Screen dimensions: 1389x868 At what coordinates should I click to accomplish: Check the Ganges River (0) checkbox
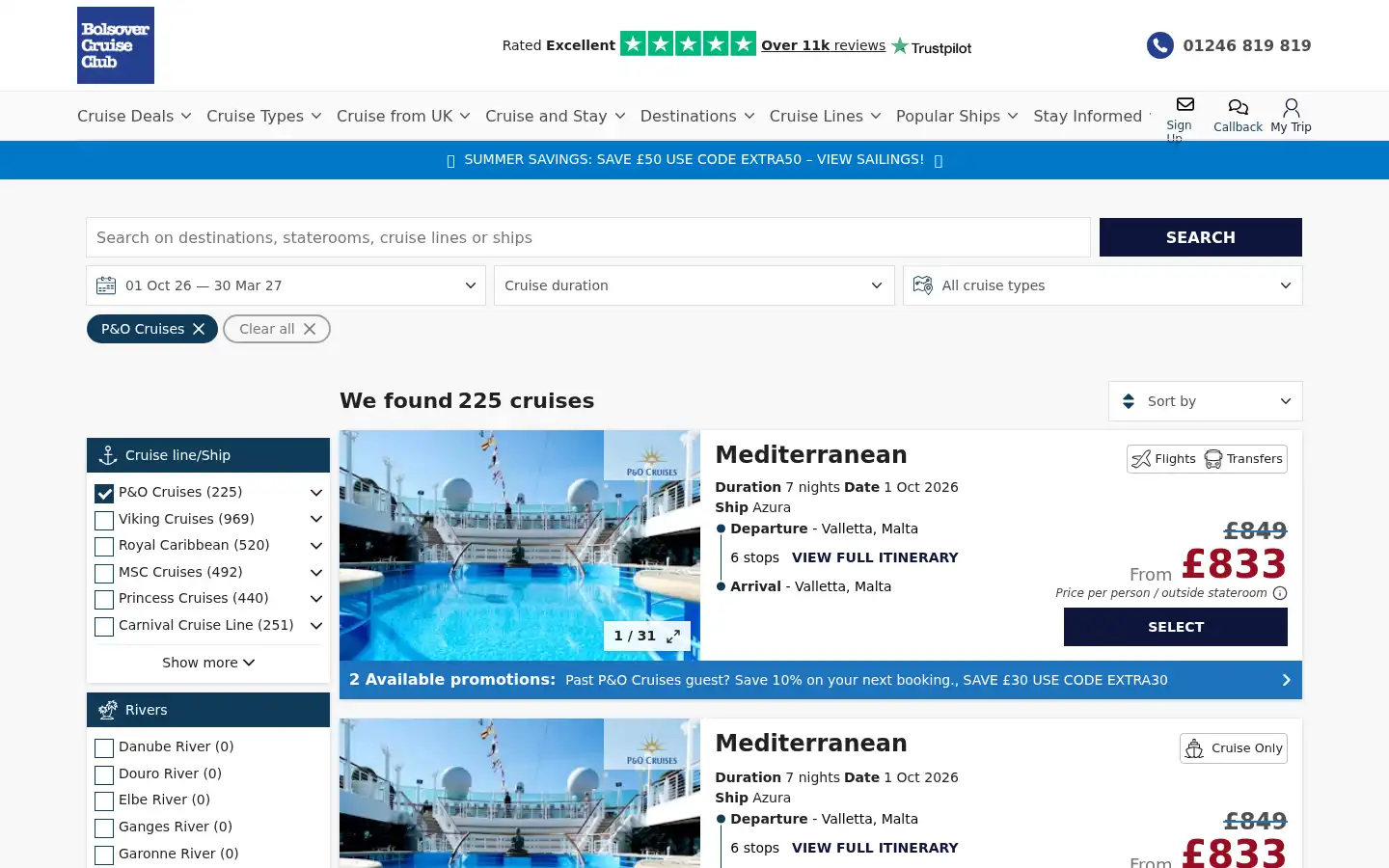tap(104, 827)
